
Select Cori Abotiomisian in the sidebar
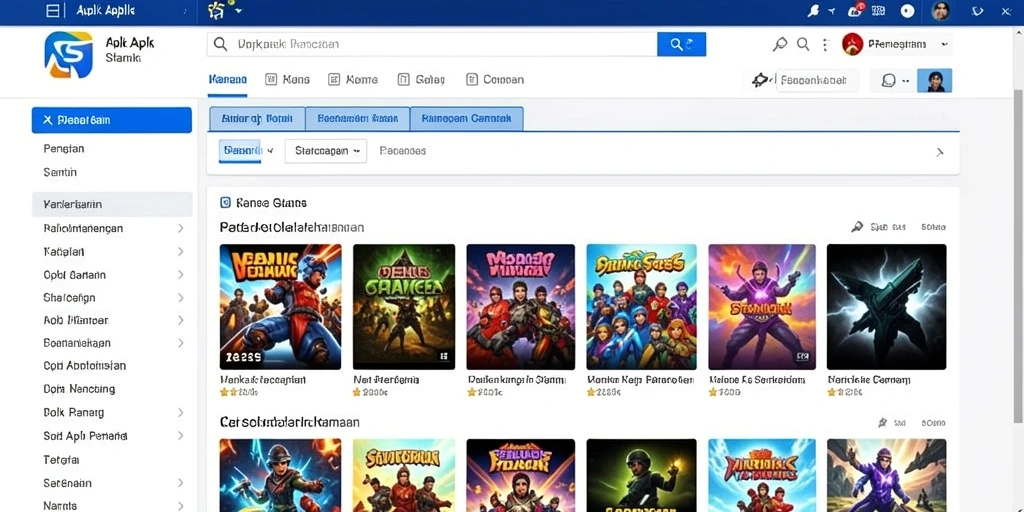pyautogui.click(x=85, y=366)
